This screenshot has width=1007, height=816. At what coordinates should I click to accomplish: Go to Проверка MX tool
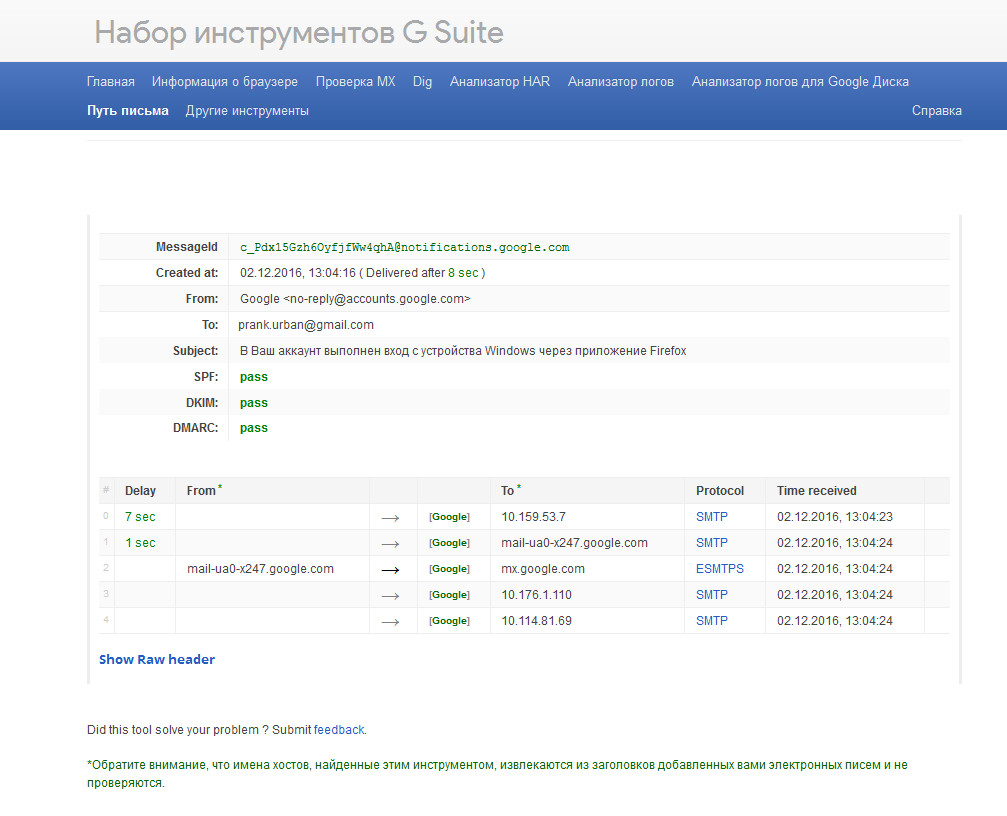click(355, 82)
